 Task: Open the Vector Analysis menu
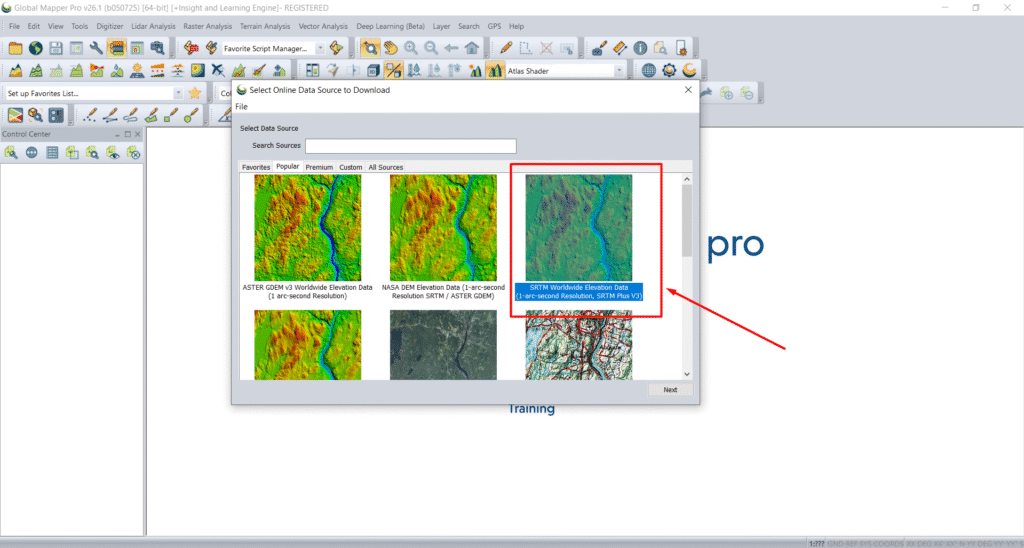tap(323, 26)
